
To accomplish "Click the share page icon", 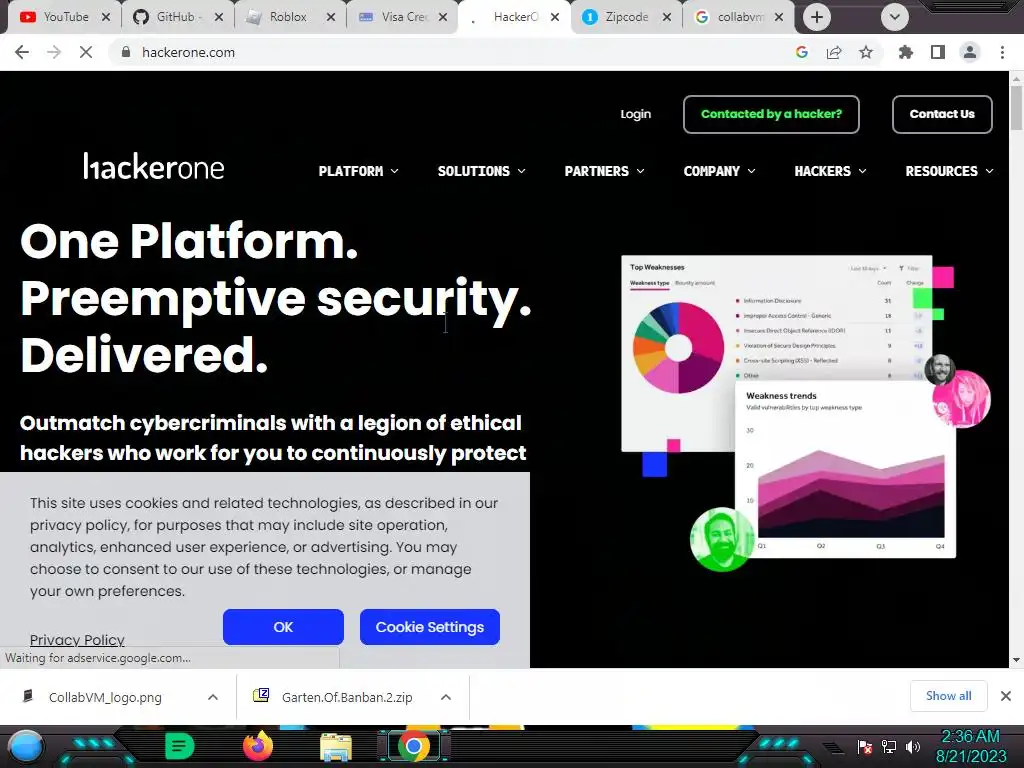I will (834, 52).
